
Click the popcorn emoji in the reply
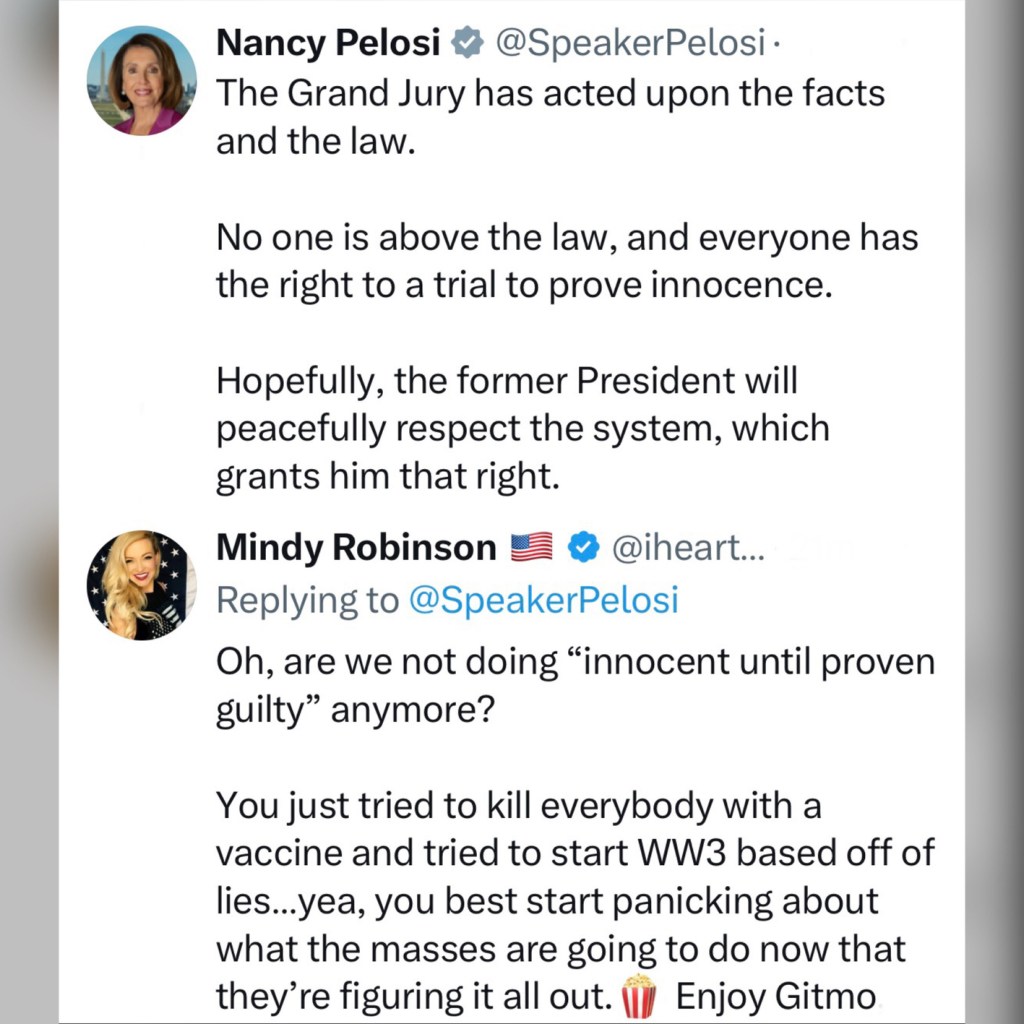[x=639, y=997]
